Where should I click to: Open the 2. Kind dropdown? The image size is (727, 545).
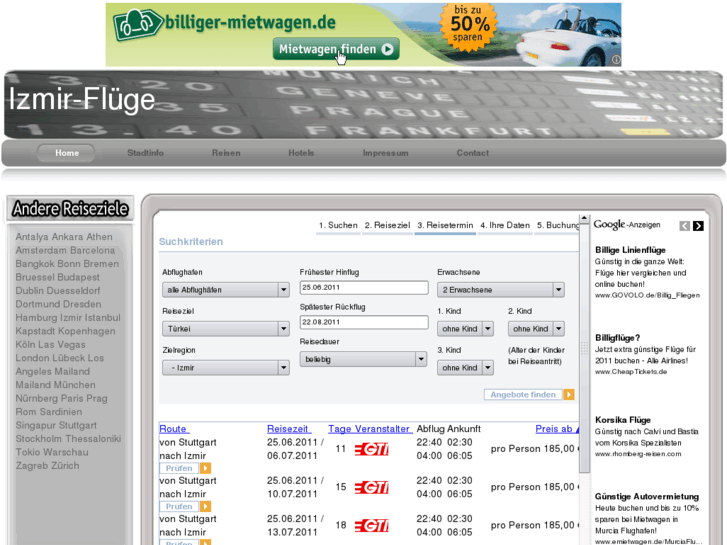pyautogui.click(x=536, y=329)
